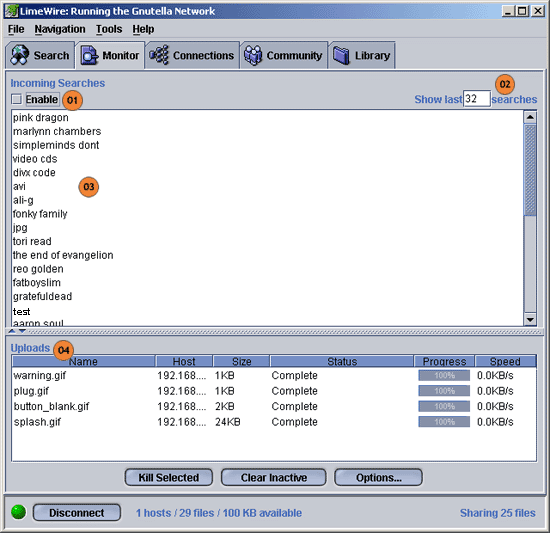The width and height of the screenshot is (550, 533).
Task: Click the Community tab people icon
Action: [253, 55]
